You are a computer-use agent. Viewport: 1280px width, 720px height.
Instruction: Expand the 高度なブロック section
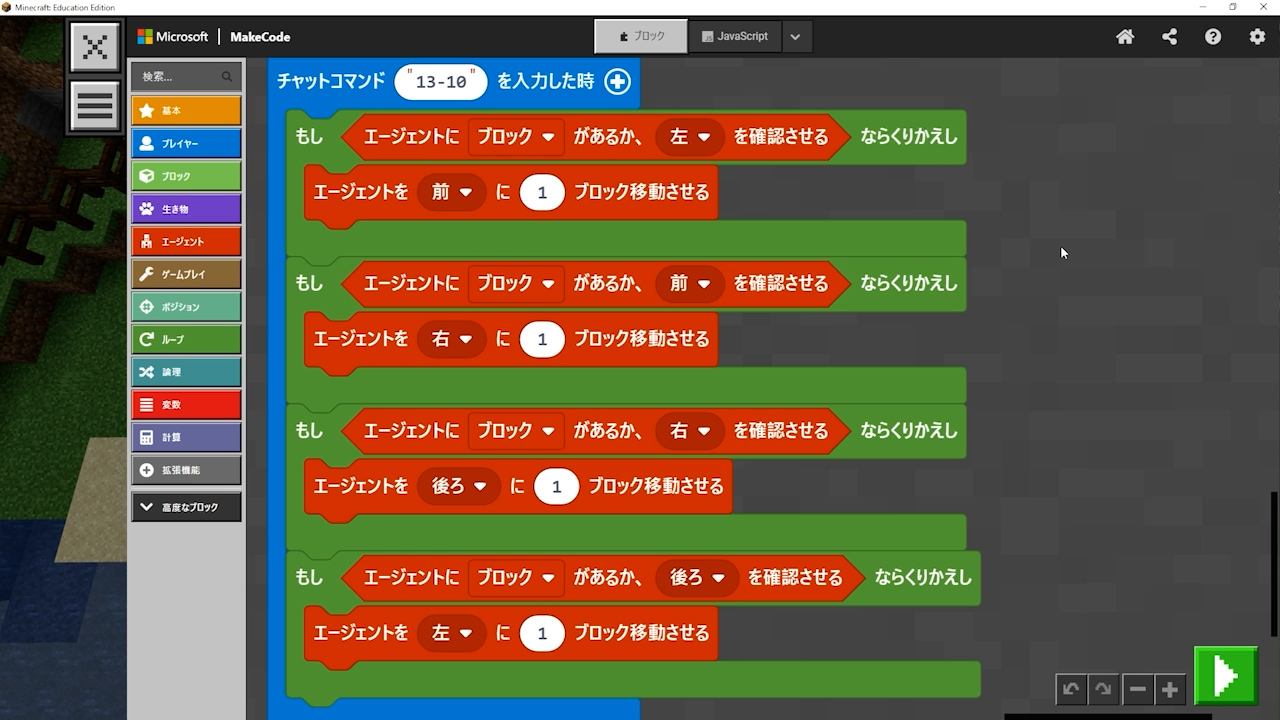[x=186, y=507]
